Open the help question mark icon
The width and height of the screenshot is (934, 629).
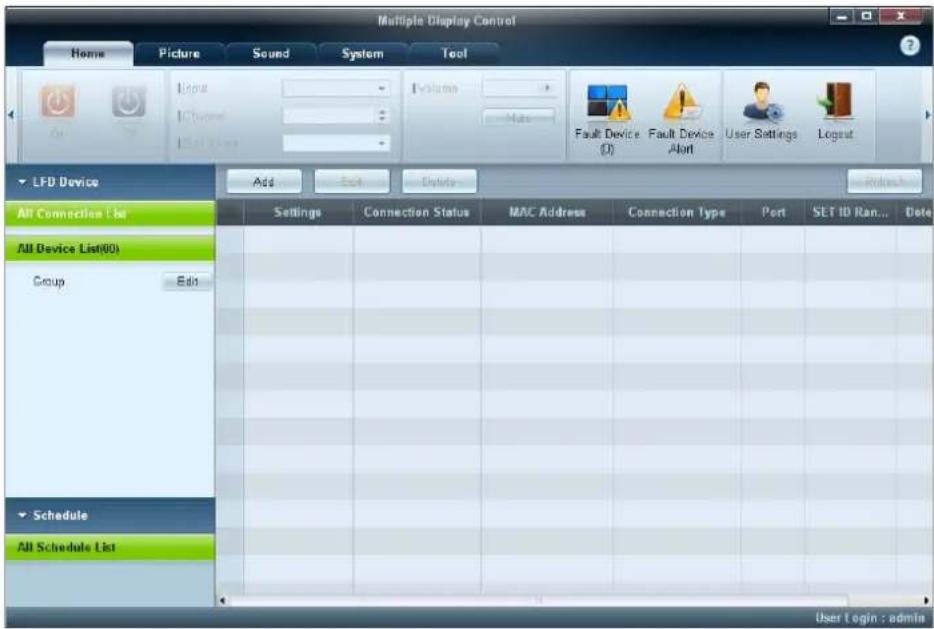click(x=909, y=46)
